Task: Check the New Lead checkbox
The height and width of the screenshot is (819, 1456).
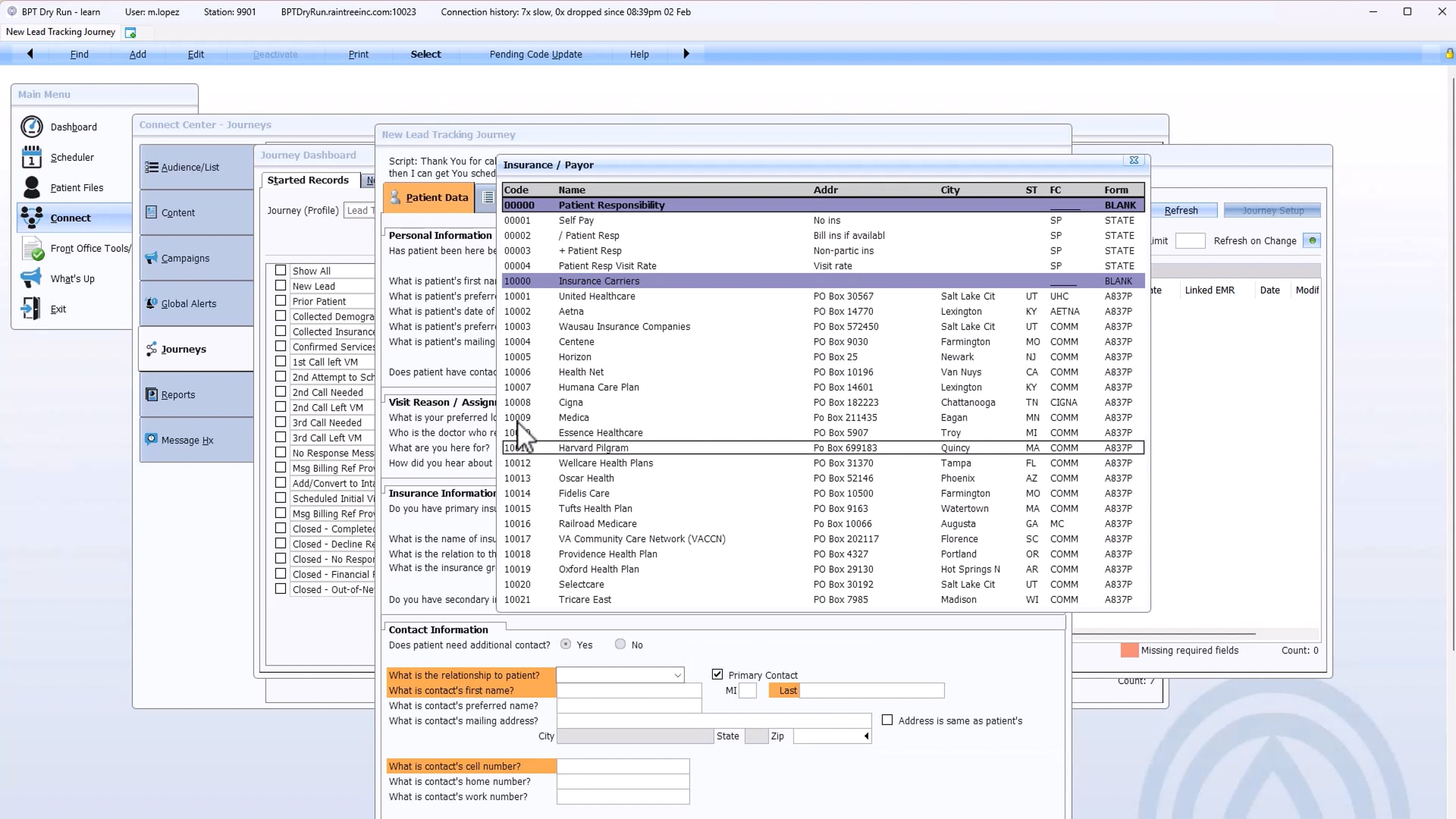Action: tap(280, 286)
